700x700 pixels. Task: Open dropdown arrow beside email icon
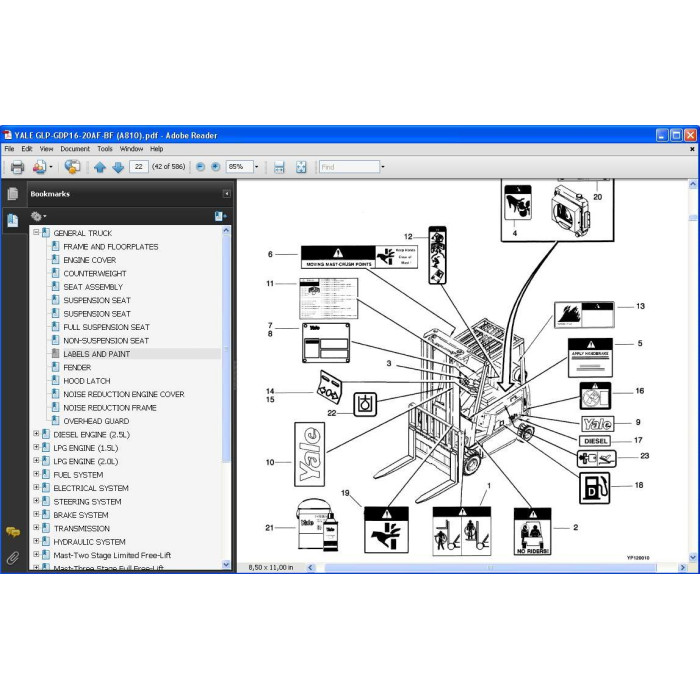tap(51, 167)
